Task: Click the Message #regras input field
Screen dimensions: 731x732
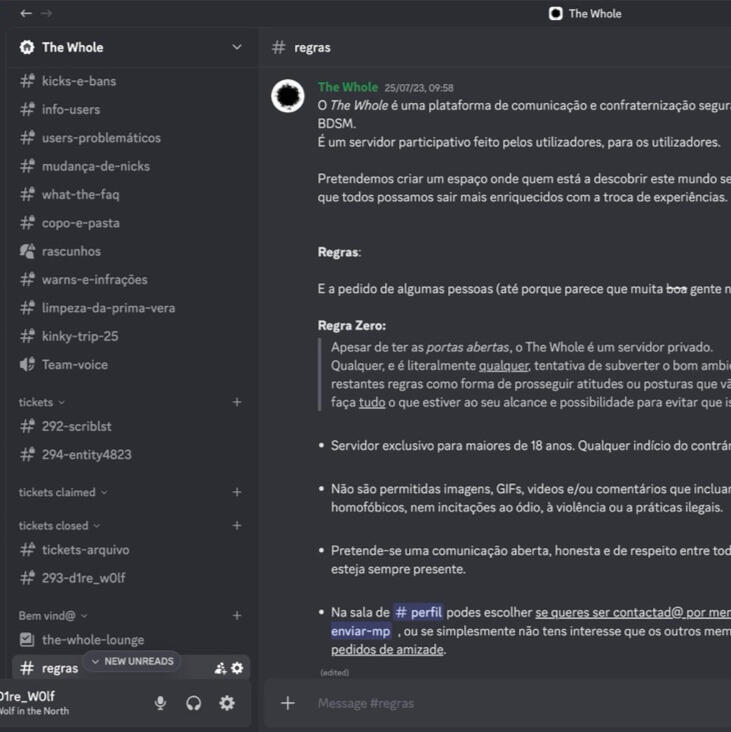Action: (x=500, y=703)
